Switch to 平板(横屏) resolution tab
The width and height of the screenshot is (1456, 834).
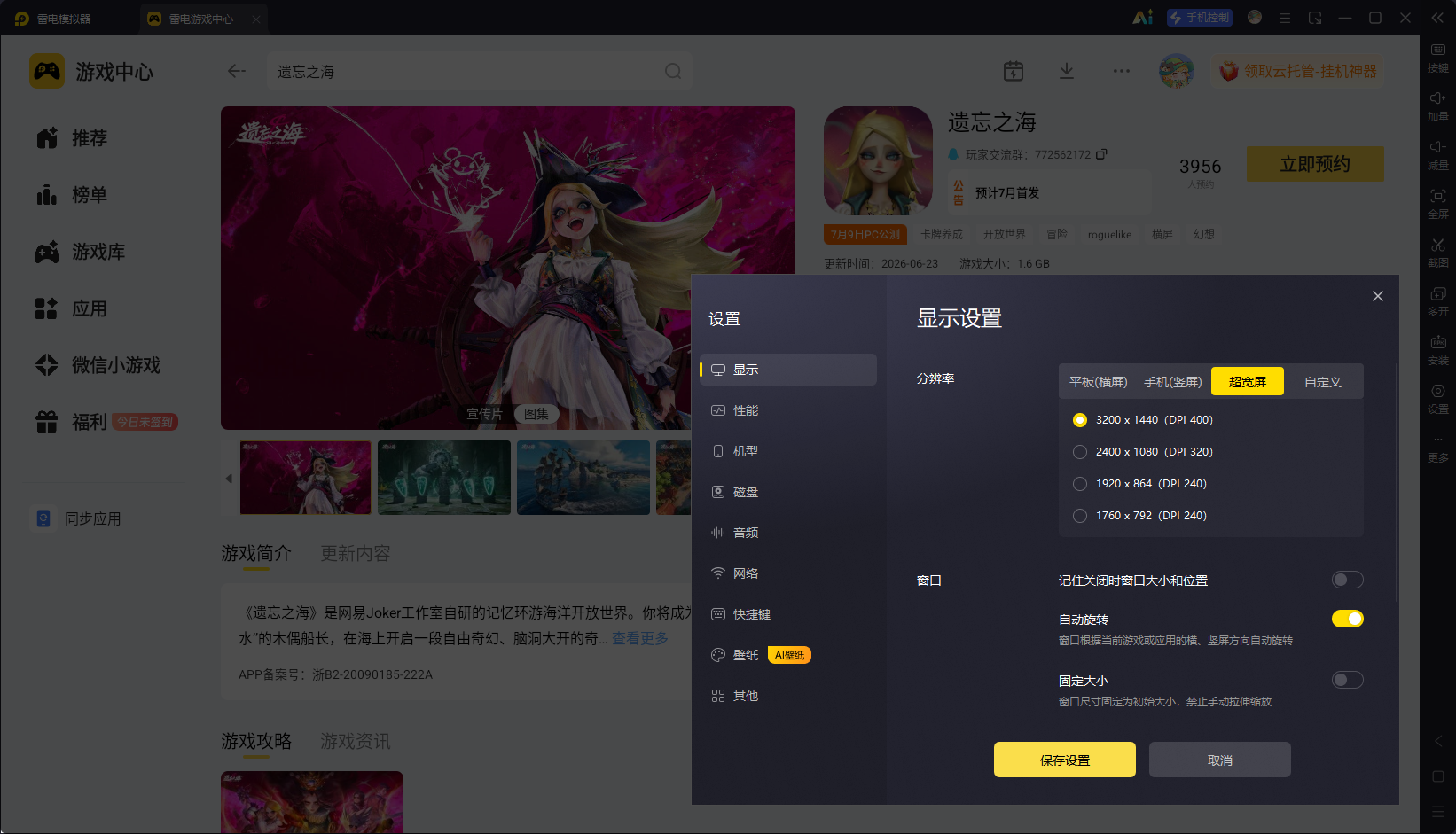[x=1098, y=382]
